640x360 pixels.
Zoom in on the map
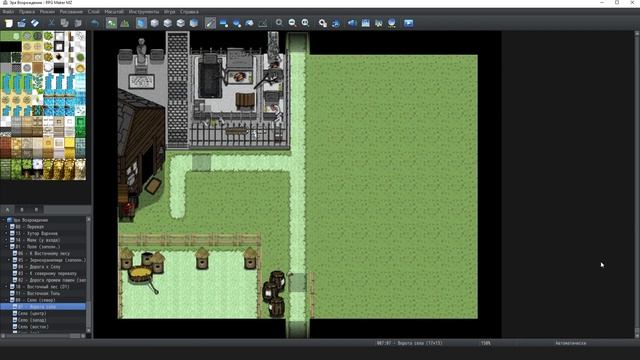(x=279, y=23)
